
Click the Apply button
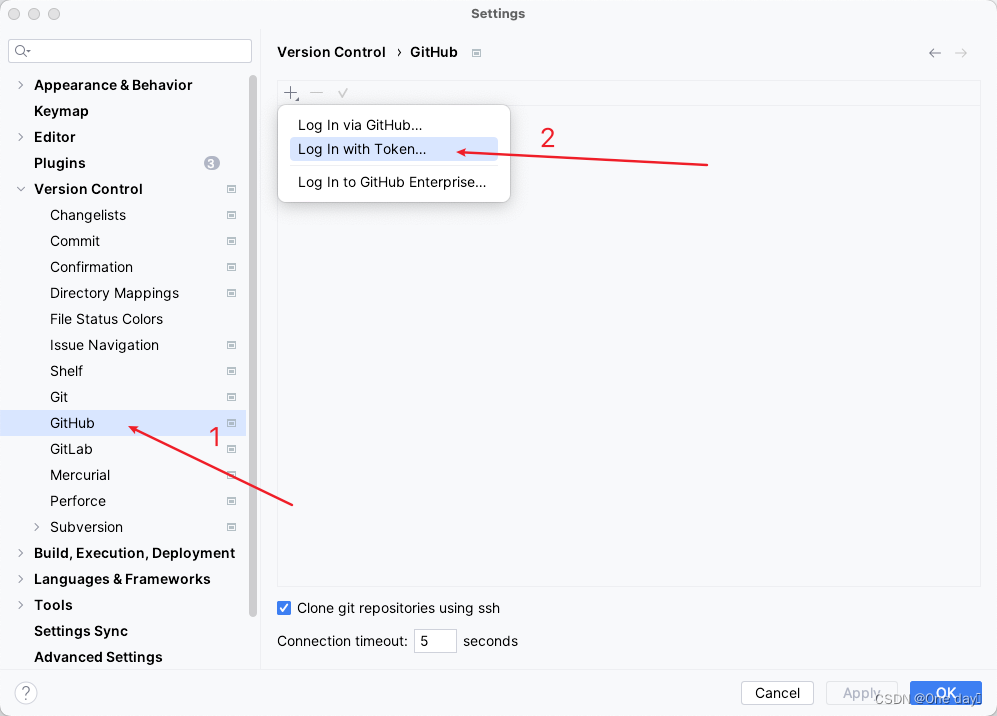tap(862, 693)
